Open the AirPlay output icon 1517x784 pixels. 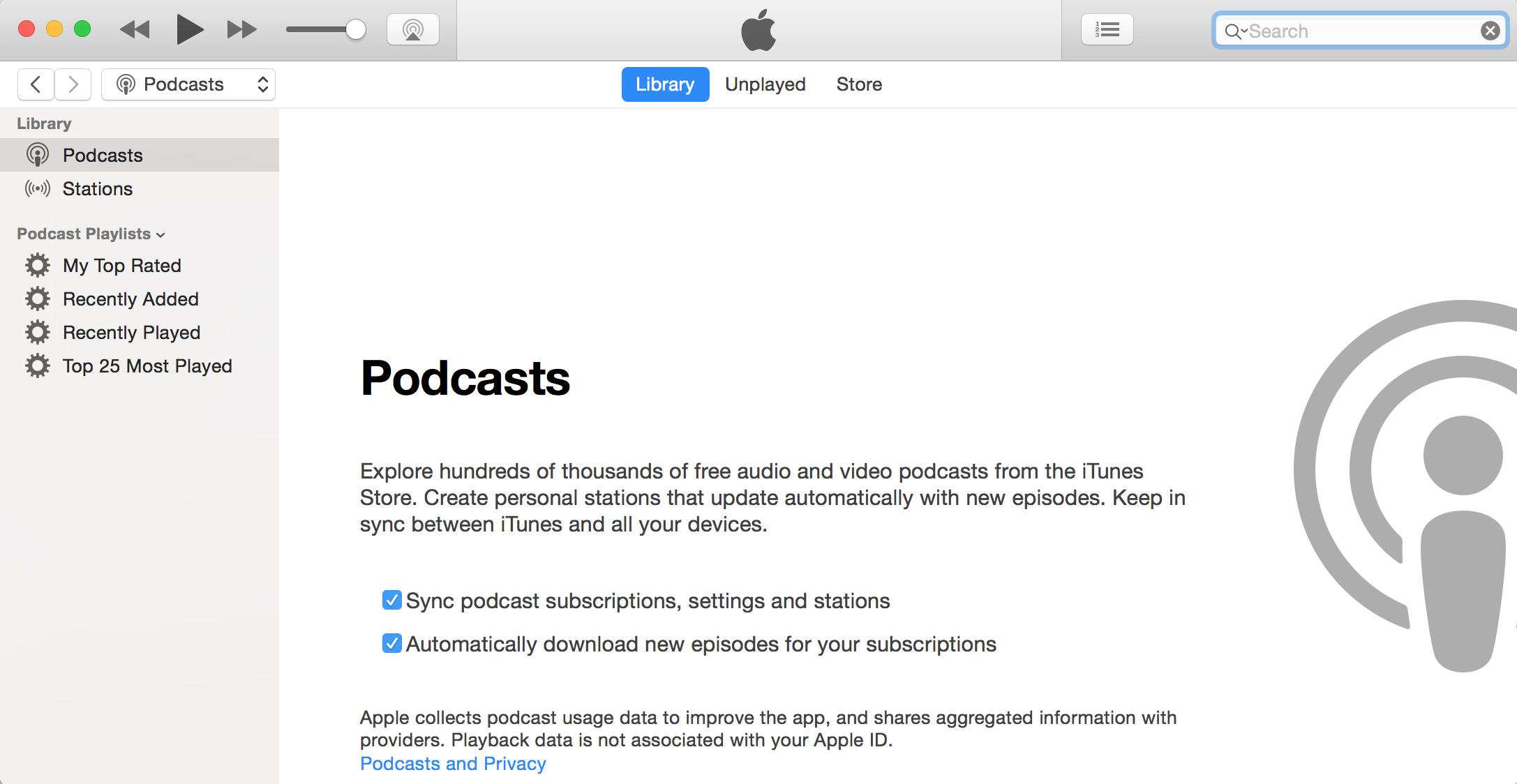(x=413, y=30)
